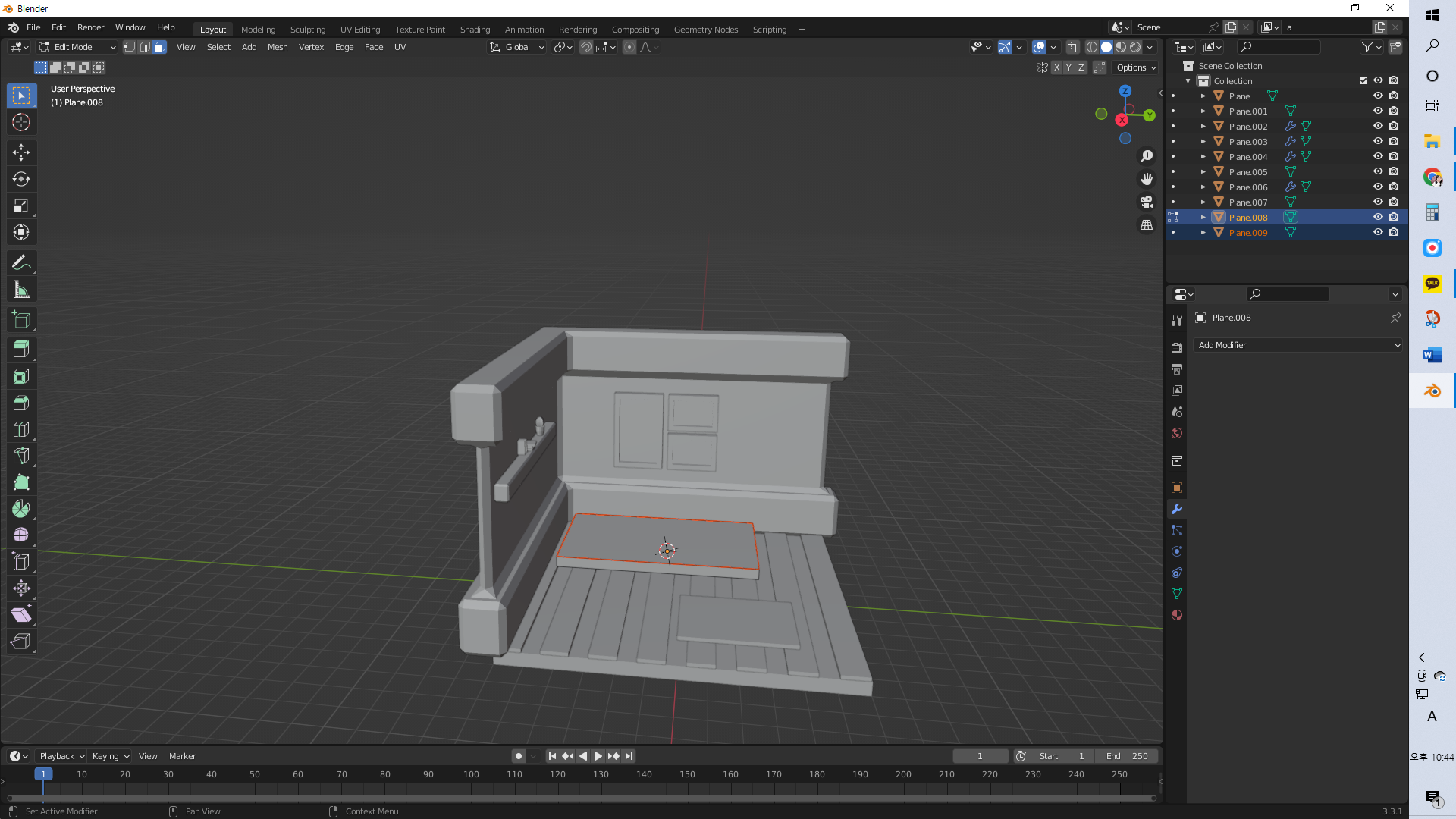The width and height of the screenshot is (1456, 819).
Task: Open the Edit Mode dropdown
Action: point(77,47)
